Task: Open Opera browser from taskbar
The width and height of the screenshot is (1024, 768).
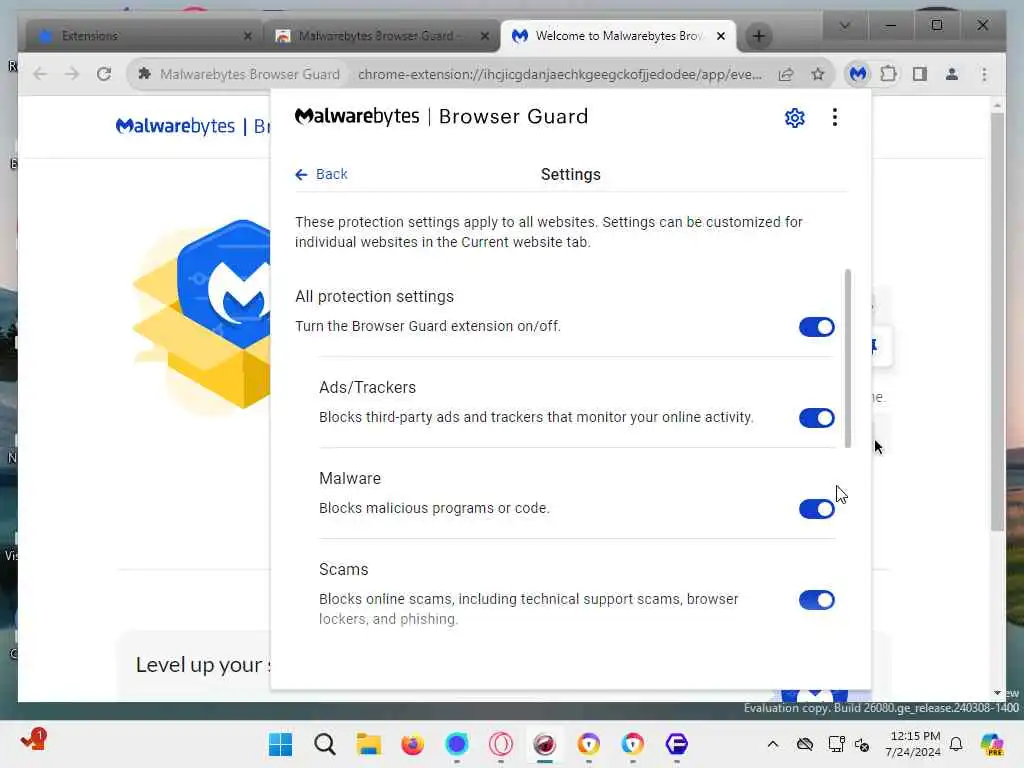Action: pyautogui.click(x=500, y=744)
